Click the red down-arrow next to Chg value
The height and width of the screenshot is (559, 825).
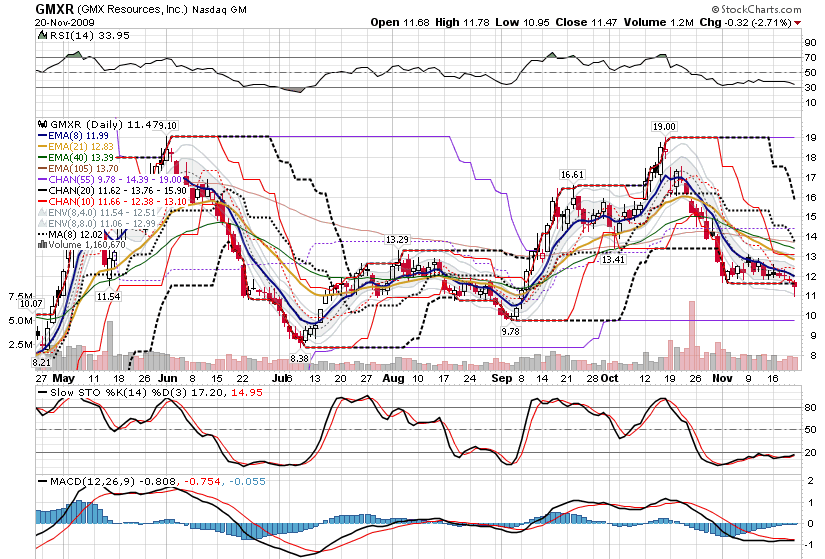[x=798, y=23]
